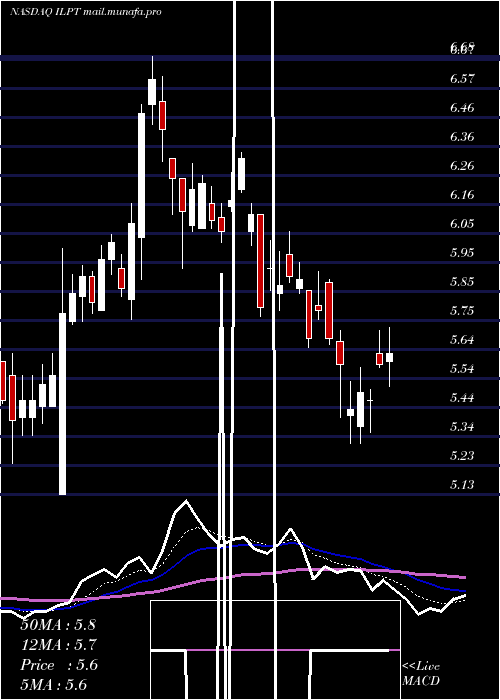Select the 5.34 price axis label

coord(462,427)
